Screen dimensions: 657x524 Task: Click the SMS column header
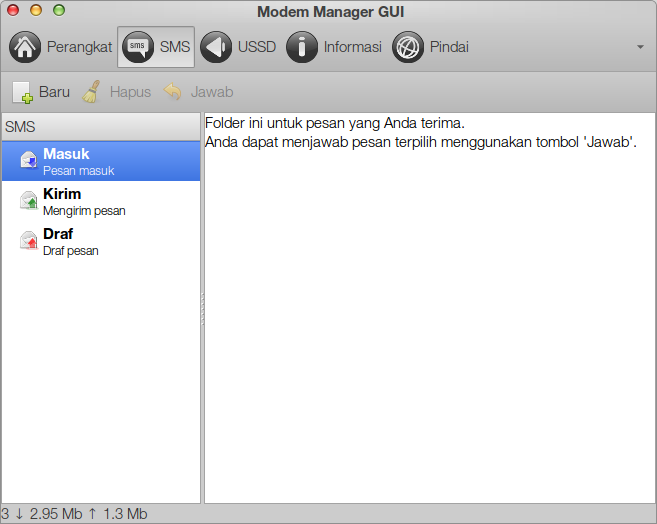[101, 126]
